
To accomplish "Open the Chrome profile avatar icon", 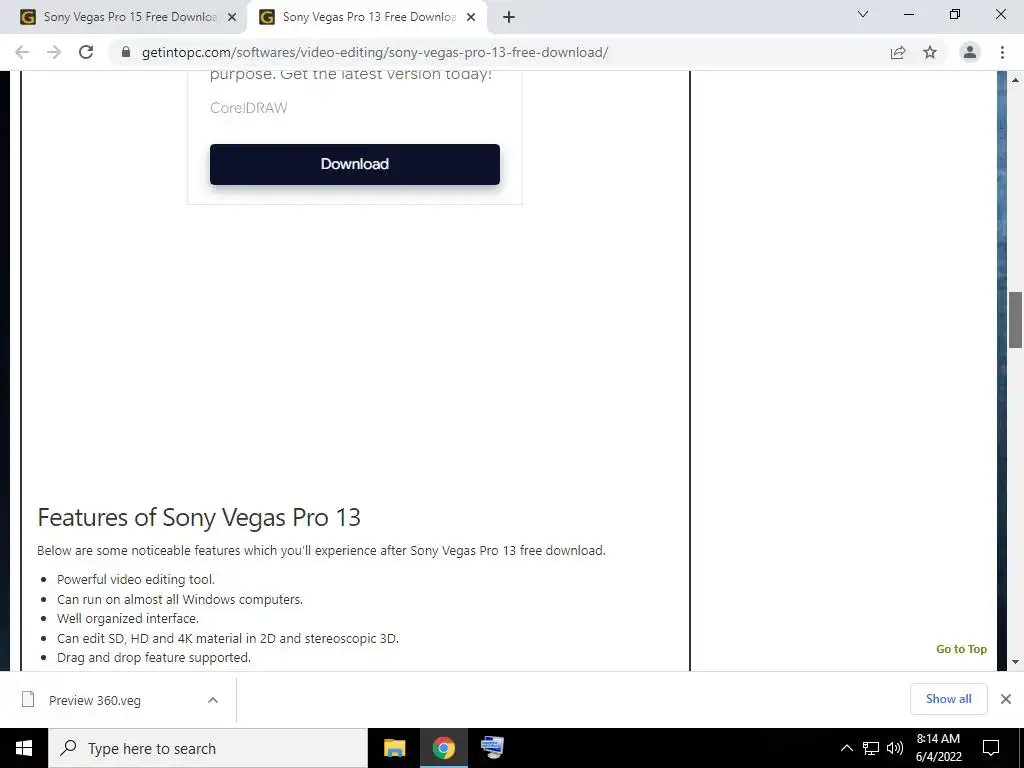I will [x=970, y=52].
